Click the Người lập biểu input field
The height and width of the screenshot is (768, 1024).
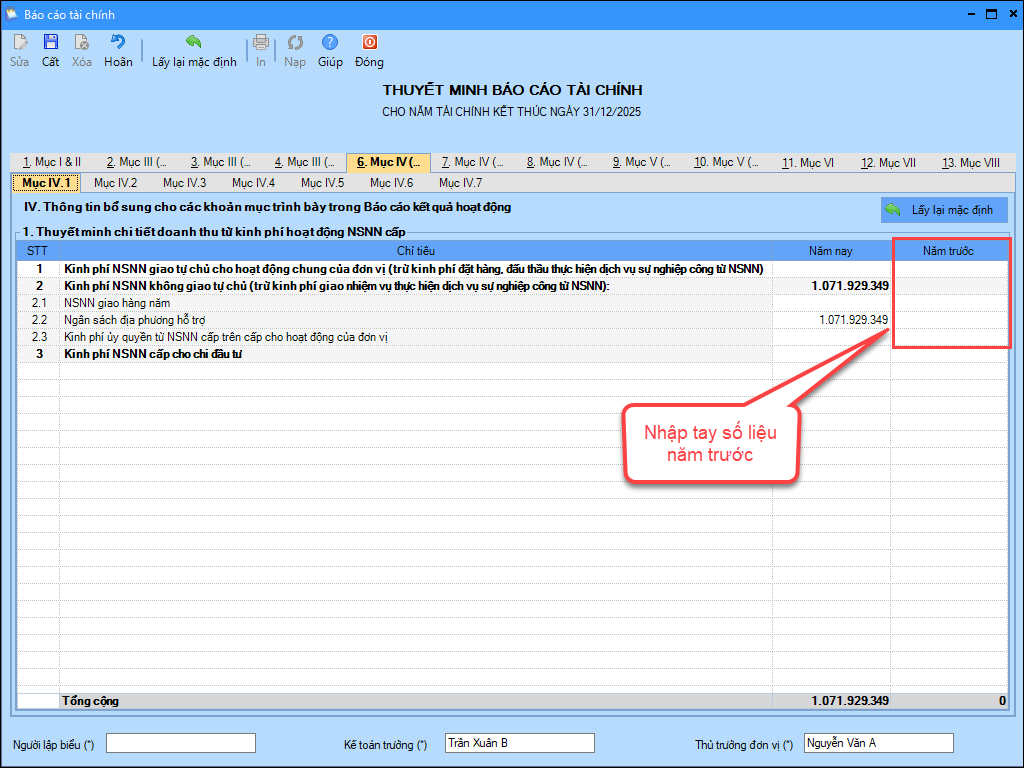(181, 743)
